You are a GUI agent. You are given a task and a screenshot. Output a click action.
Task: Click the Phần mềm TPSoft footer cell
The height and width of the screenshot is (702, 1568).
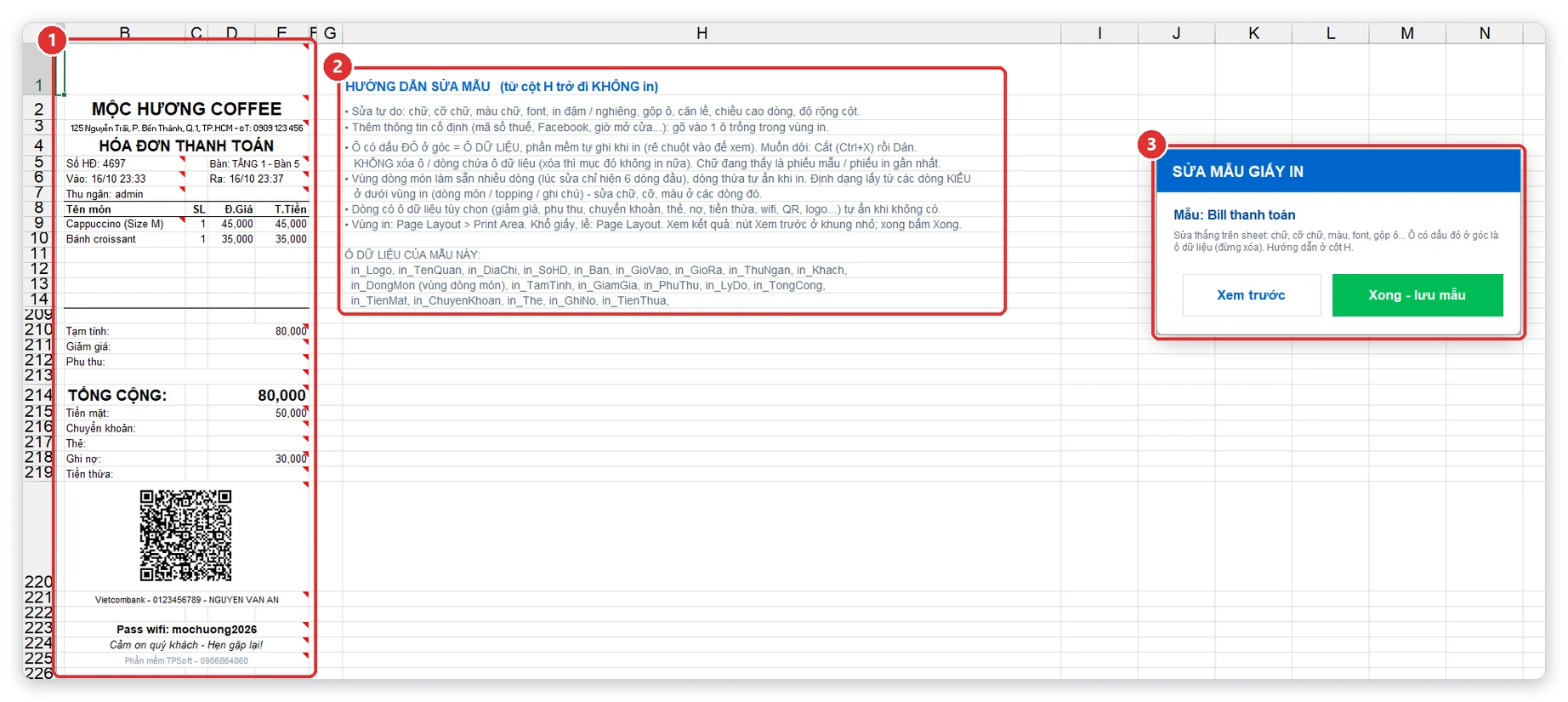[x=186, y=660]
